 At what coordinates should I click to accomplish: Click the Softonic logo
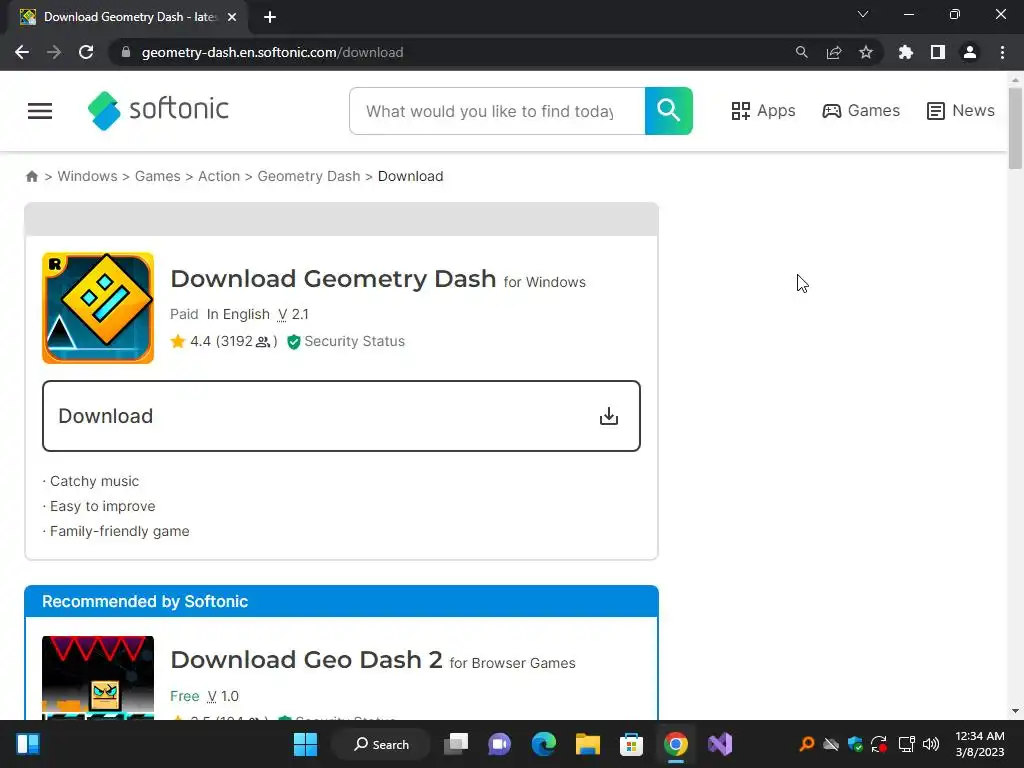[158, 110]
